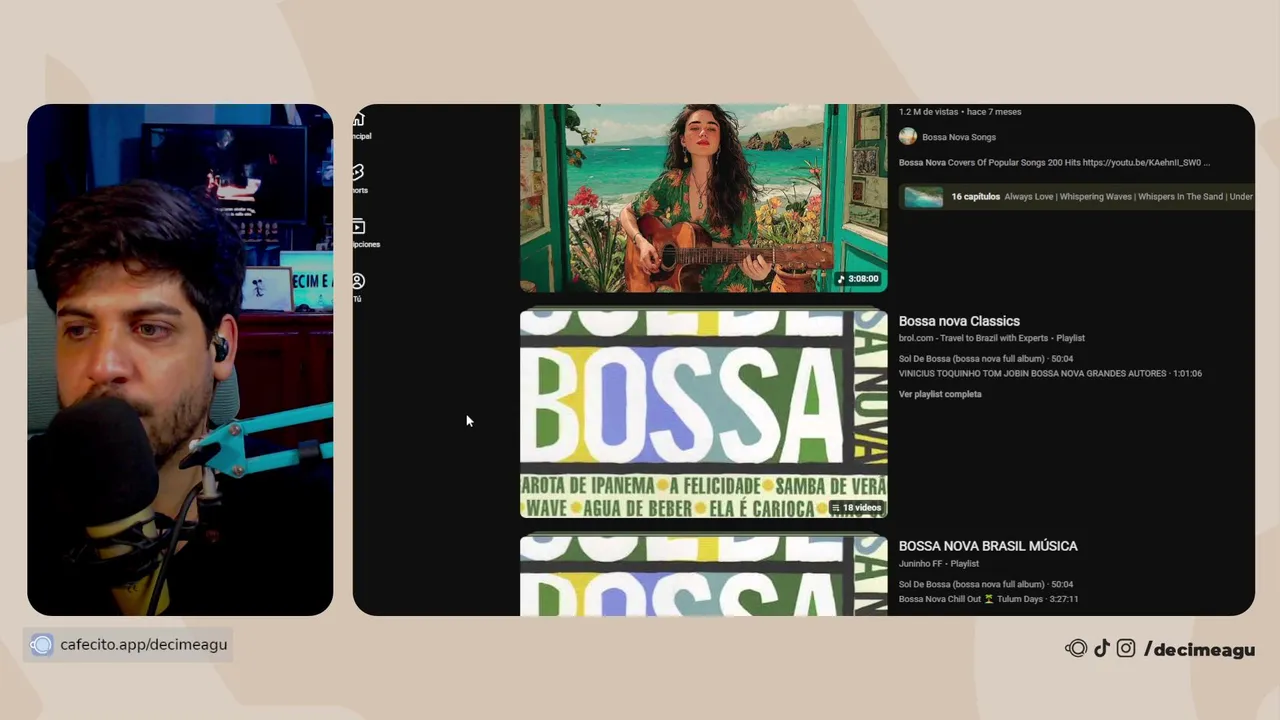Image resolution: width=1280 pixels, height=720 pixels.
Task: Click Bossa Nova Chill Out Tulum Days entry
Action: pyautogui.click(x=988, y=599)
